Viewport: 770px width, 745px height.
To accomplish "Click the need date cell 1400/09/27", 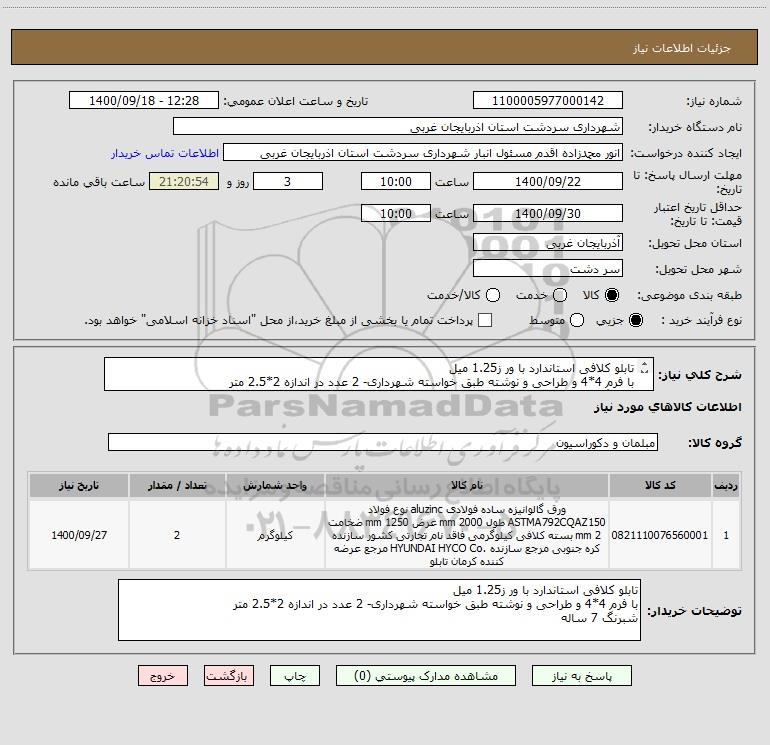I will (x=79, y=535).
